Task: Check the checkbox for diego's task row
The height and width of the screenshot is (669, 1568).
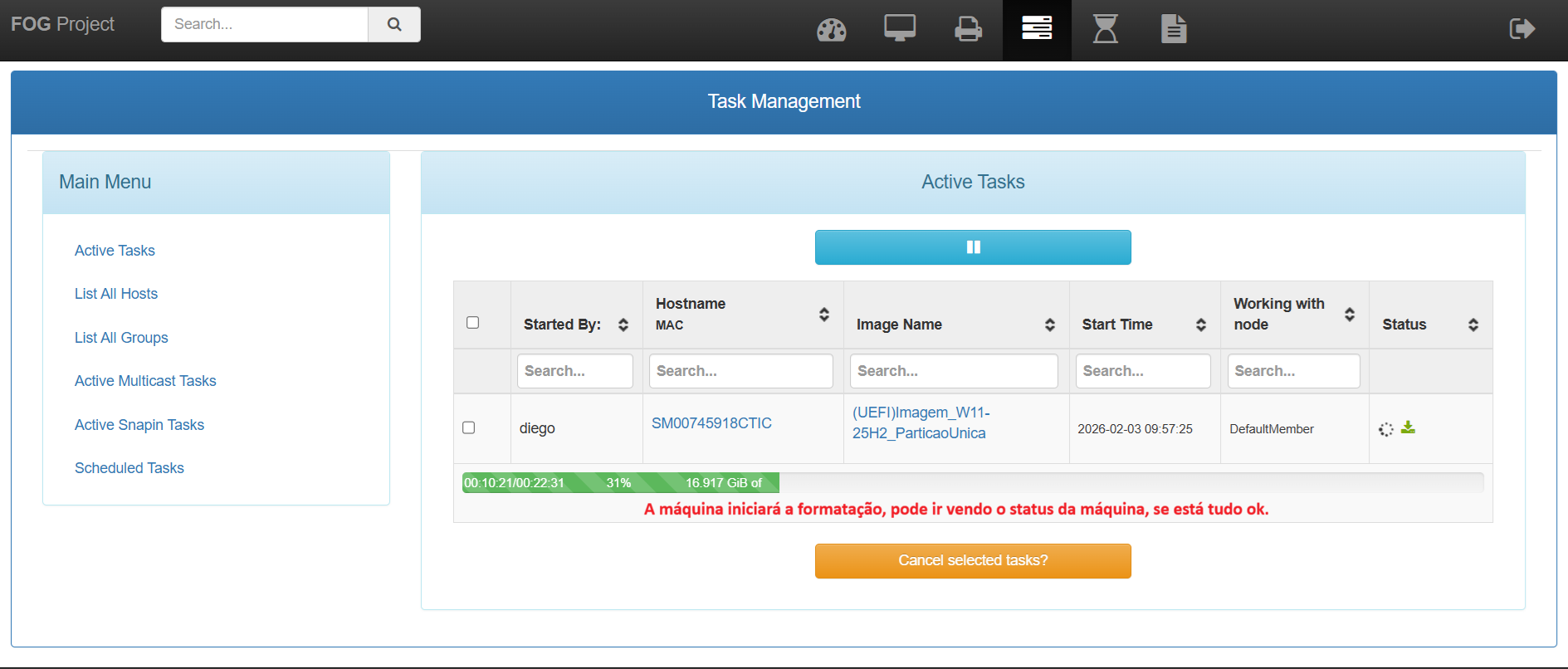Action: [x=469, y=427]
